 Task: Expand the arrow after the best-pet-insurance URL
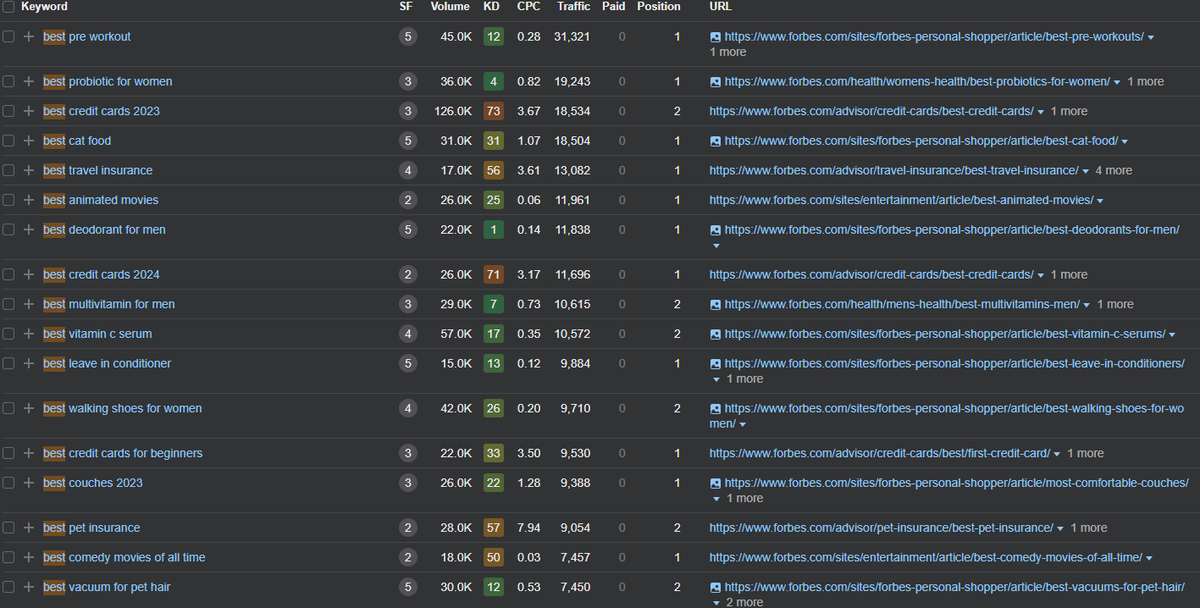coord(1061,529)
